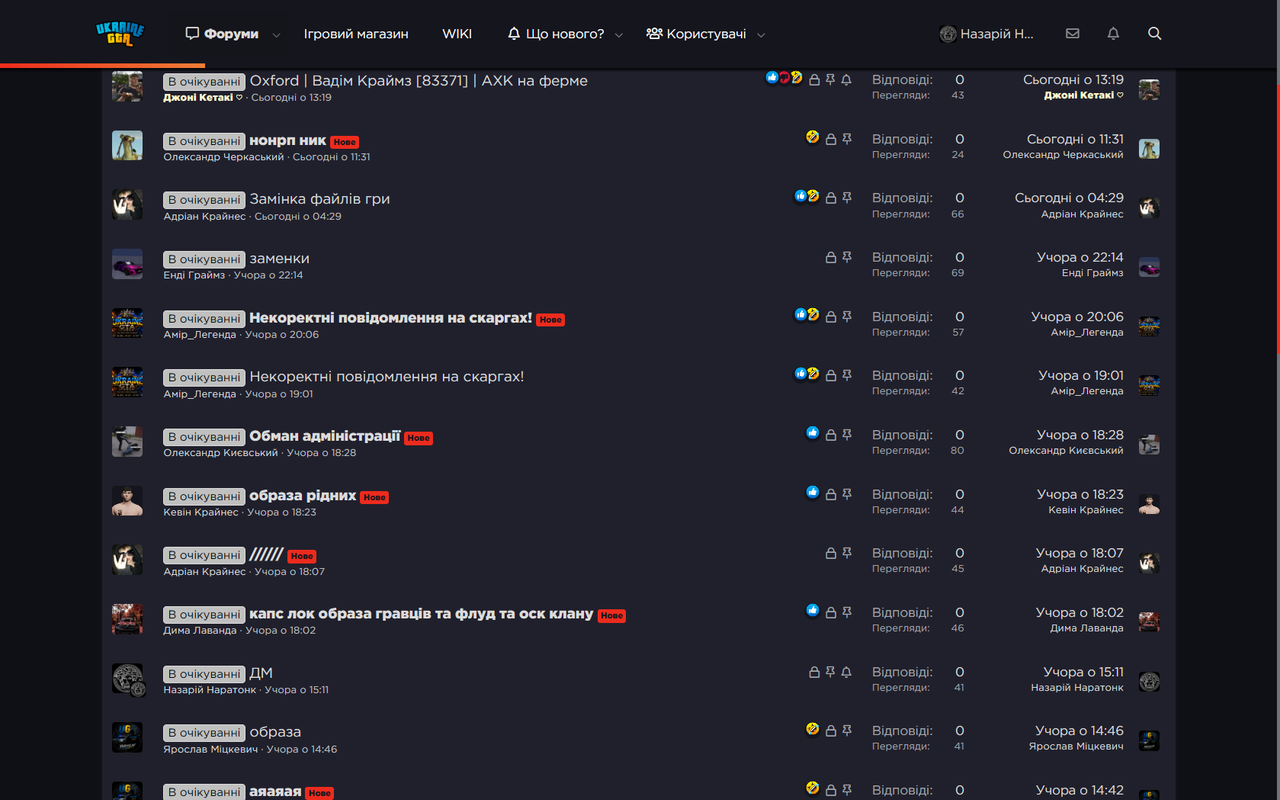Open the Назарій Н... account menu
Screen dimensions: 1280x800
[987, 34]
